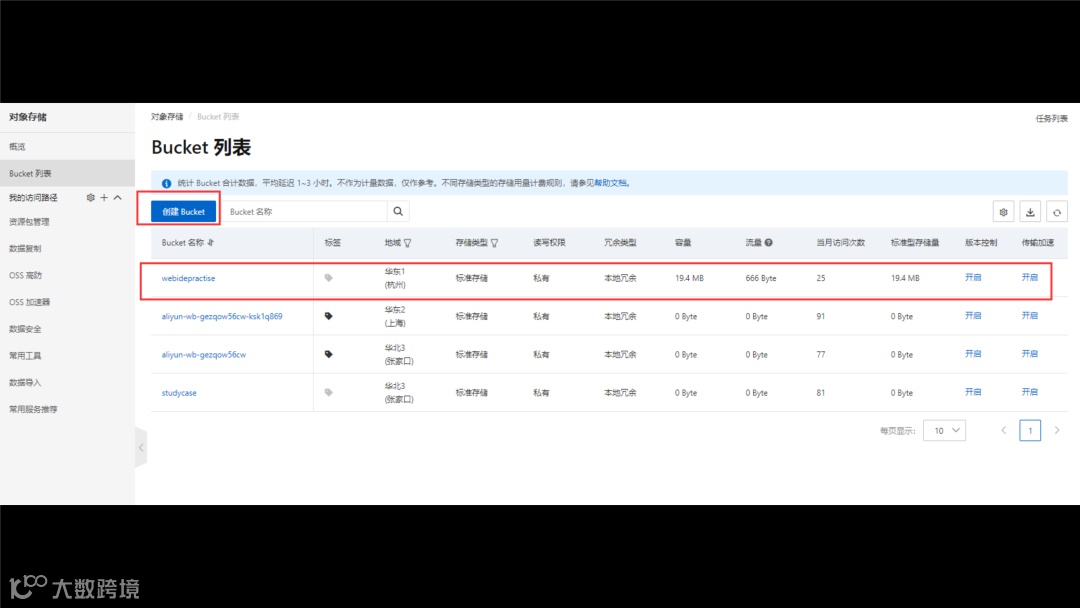Go to 概览 in sidebar
Viewport: 1080px width, 608px height.
[x=17, y=147]
